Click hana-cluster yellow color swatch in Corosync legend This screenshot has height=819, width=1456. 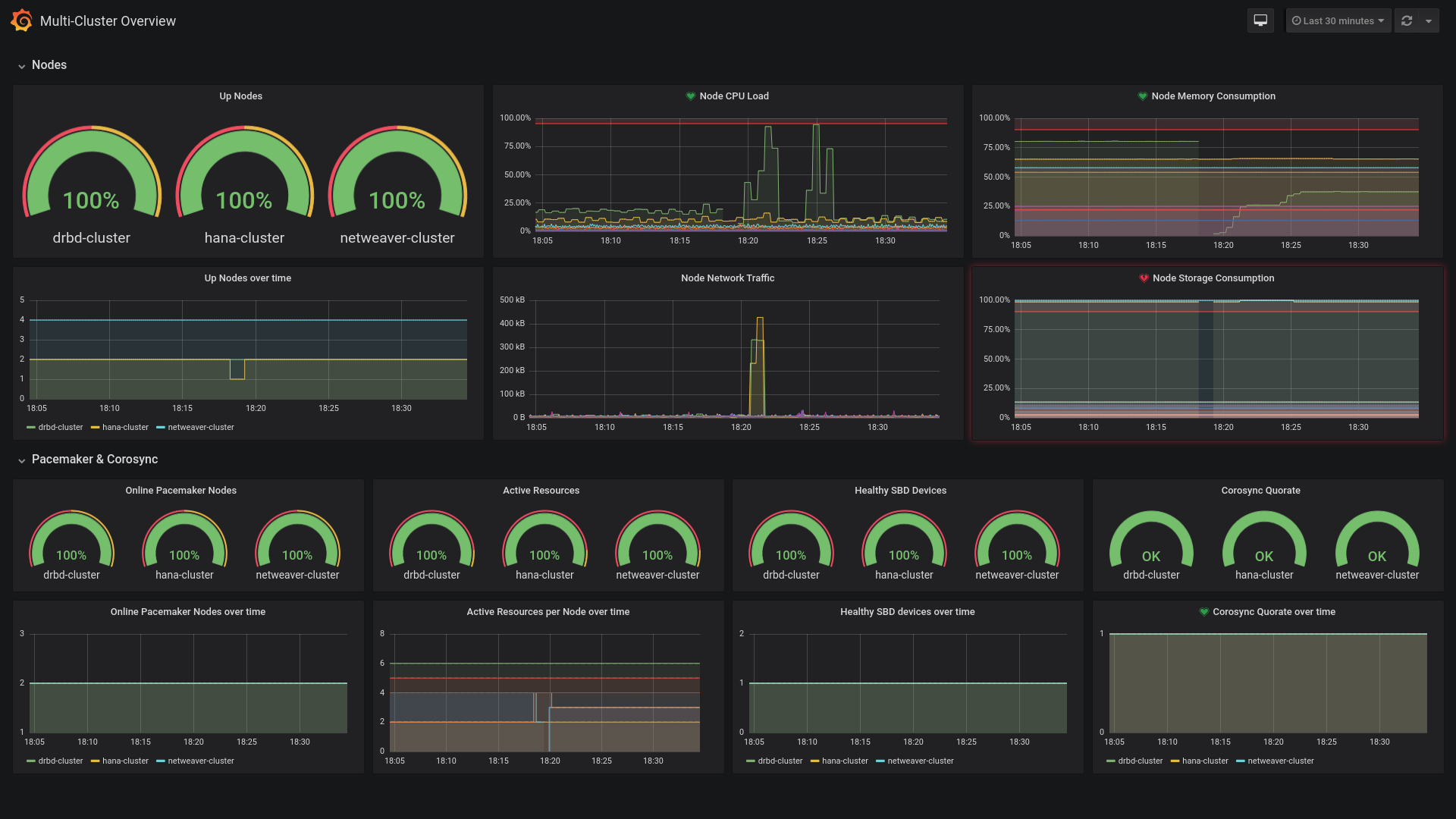point(1175,761)
